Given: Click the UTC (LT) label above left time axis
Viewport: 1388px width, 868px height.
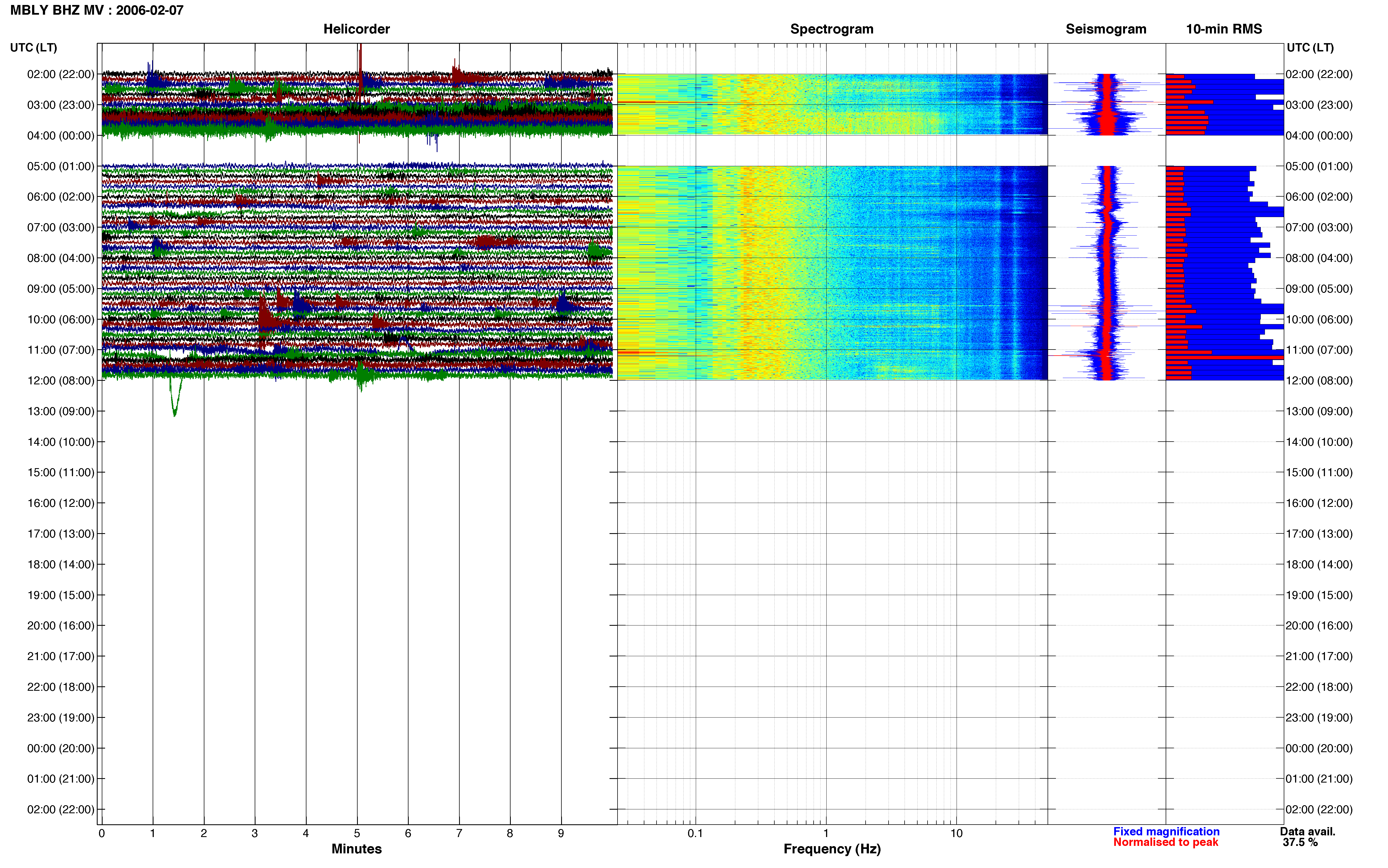Looking at the screenshot, I should [x=33, y=48].
